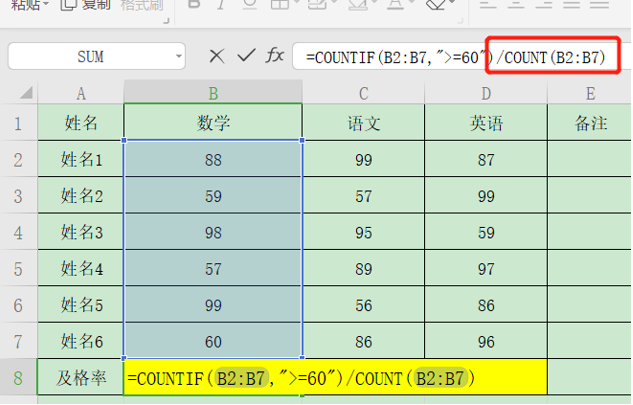
Task: Click 姓名3's 英语 score 59
Action: (486, 232)
